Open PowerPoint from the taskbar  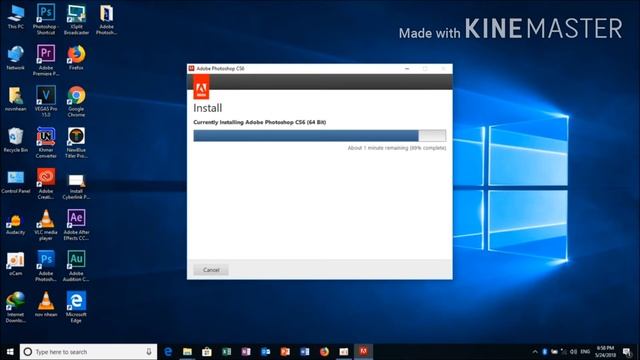pyautogui.click(x=285, y=351)
